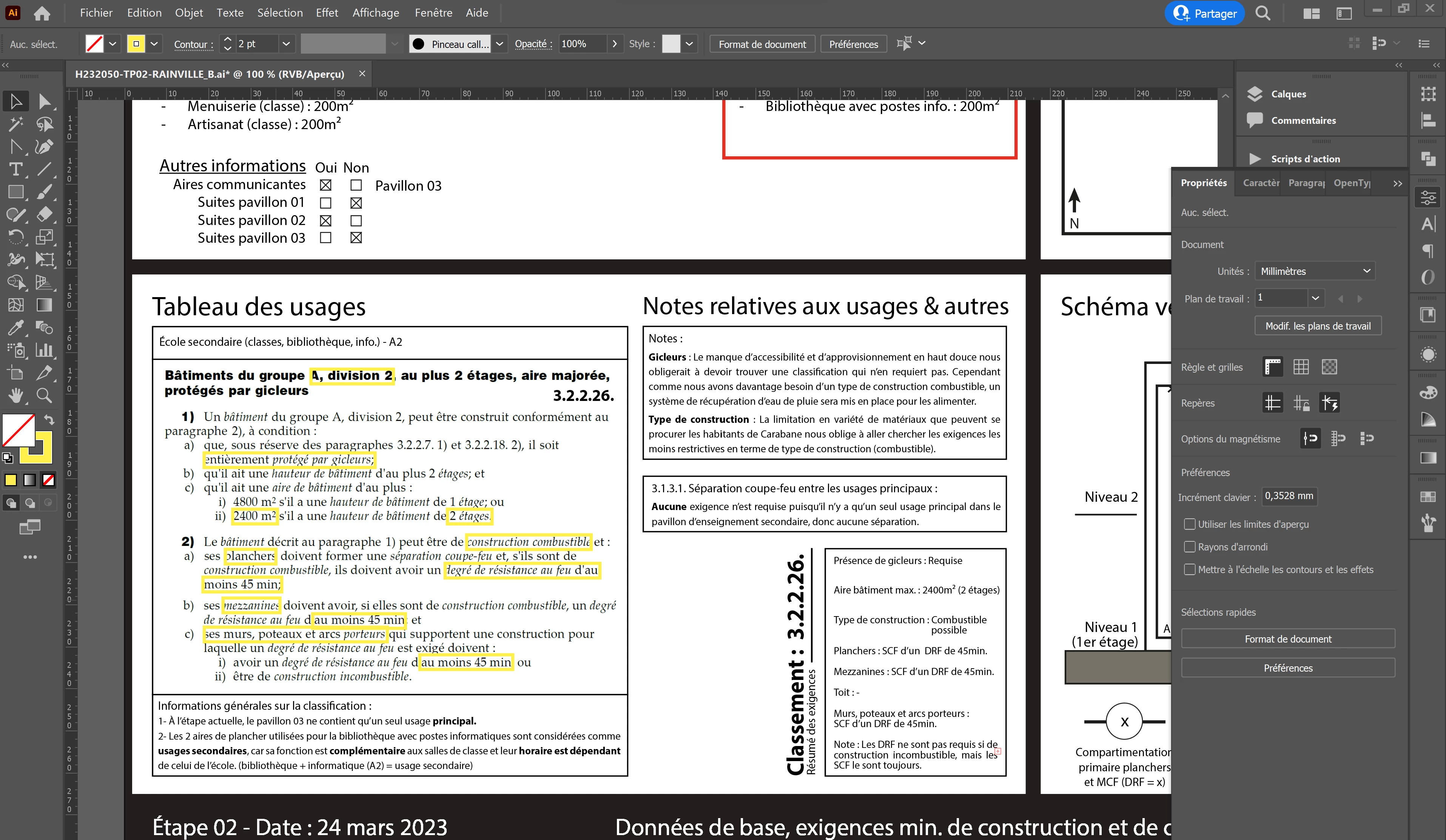The width and height of the screenshot is (1446, 840).
Task: Click the search magnifier icon
Action: point(1263,13)
